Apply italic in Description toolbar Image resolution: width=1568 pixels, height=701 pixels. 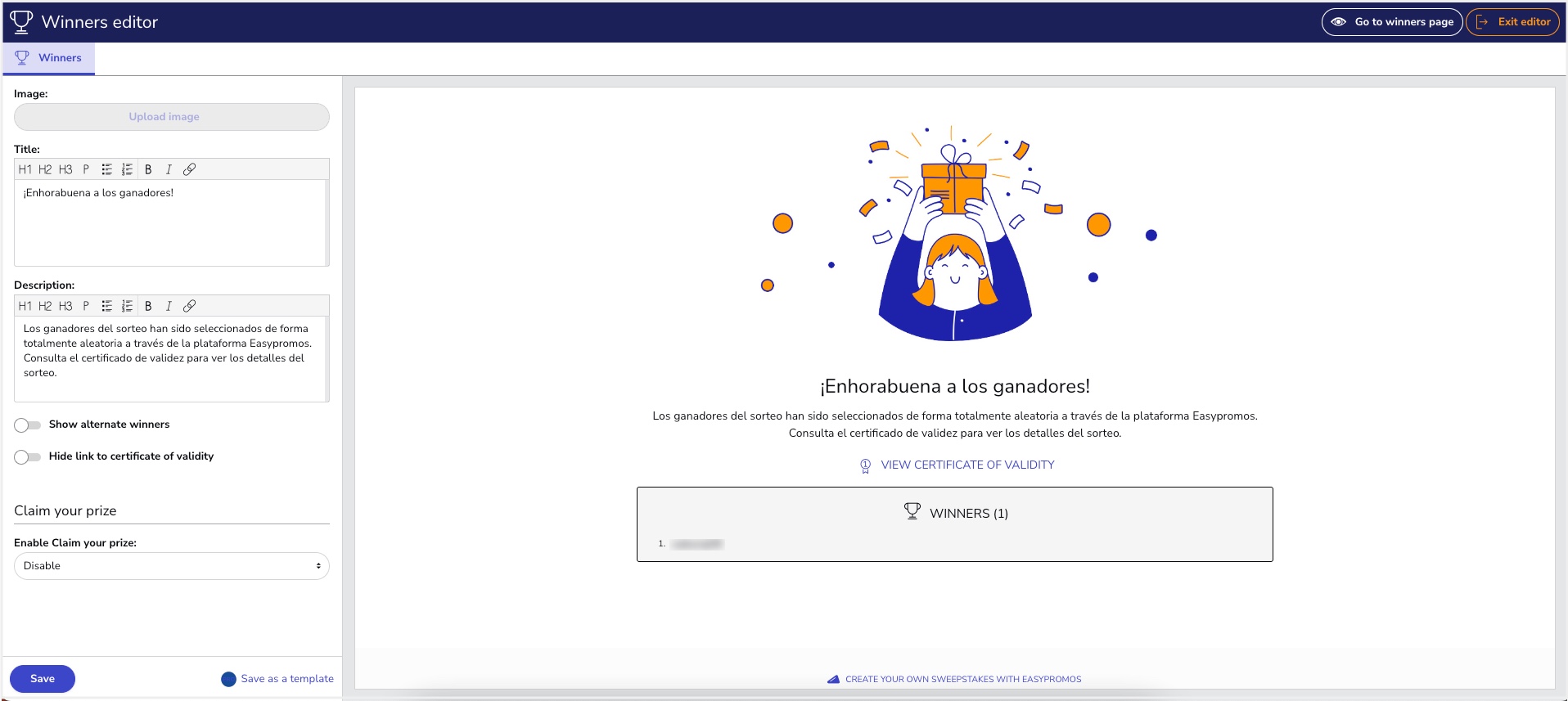(x=169, y=306)
